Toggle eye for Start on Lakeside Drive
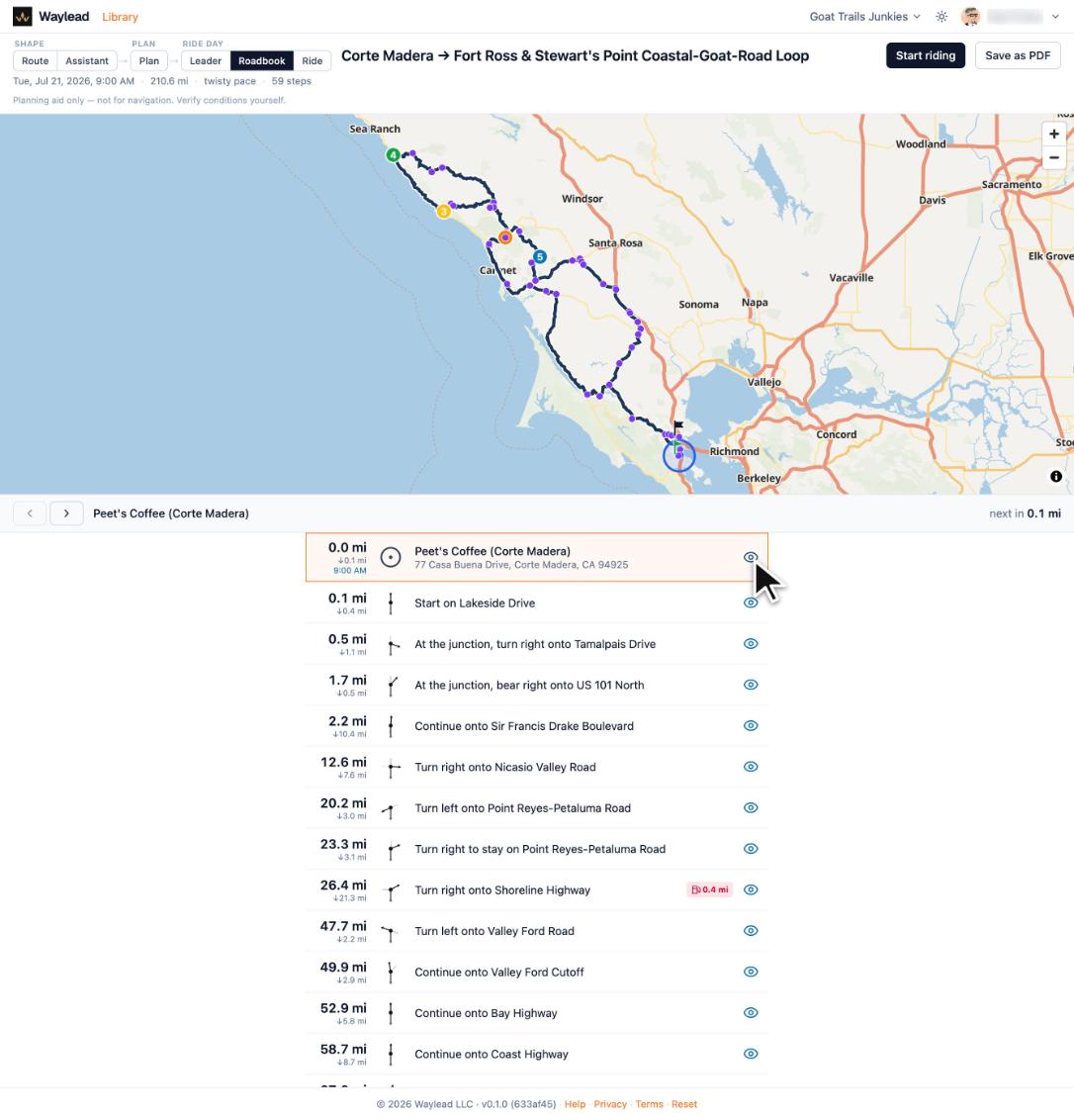The image size is (1074, 1120). [x=751, y=603]
